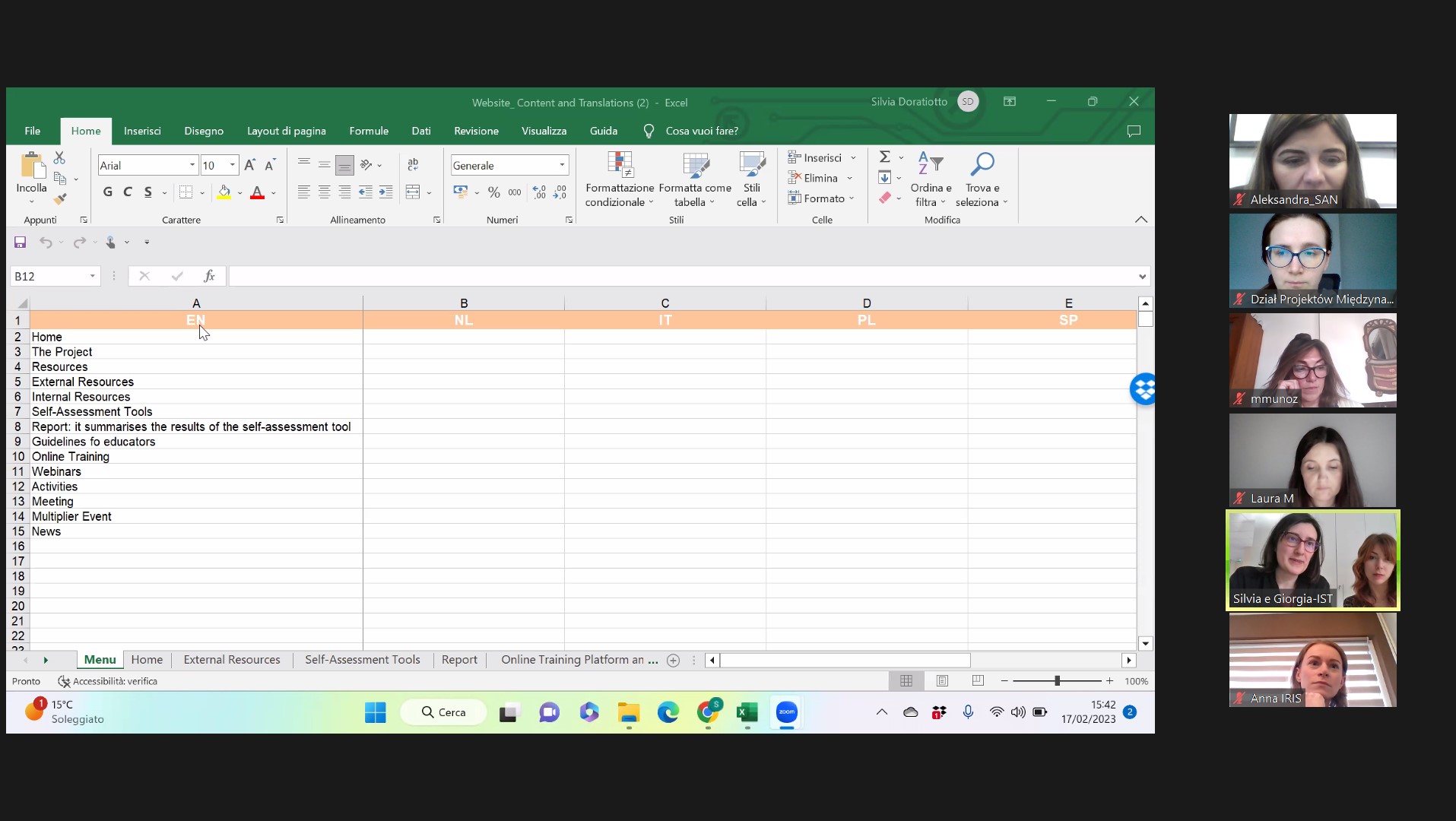Click the increase decimal icon

[539, 192]
